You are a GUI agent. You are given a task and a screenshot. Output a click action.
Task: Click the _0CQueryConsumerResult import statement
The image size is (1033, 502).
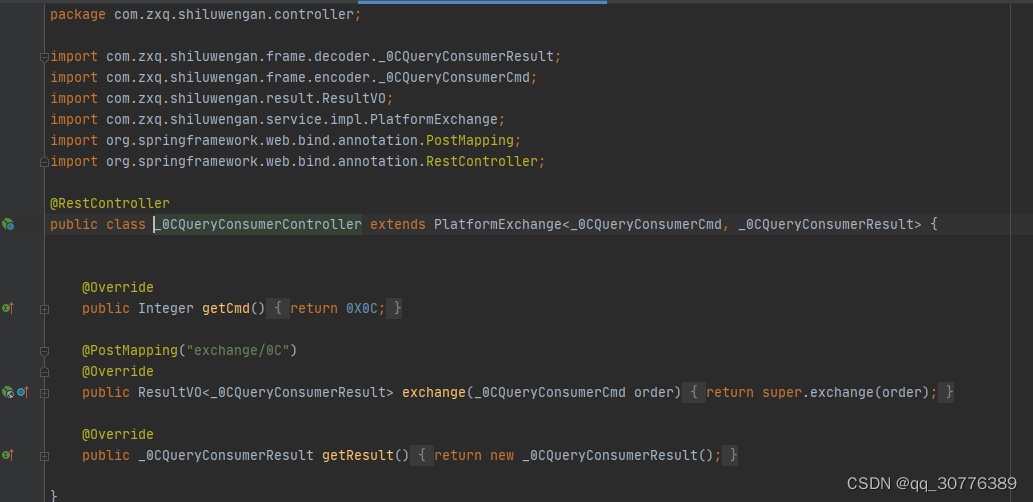click(306, 57)
